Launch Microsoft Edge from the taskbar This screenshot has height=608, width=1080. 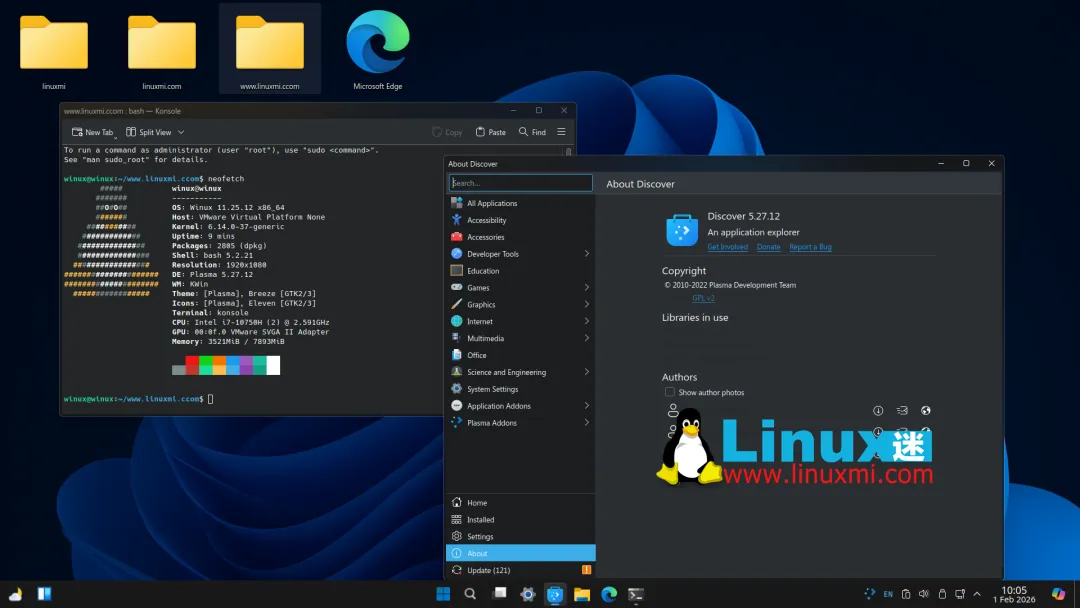609,594
